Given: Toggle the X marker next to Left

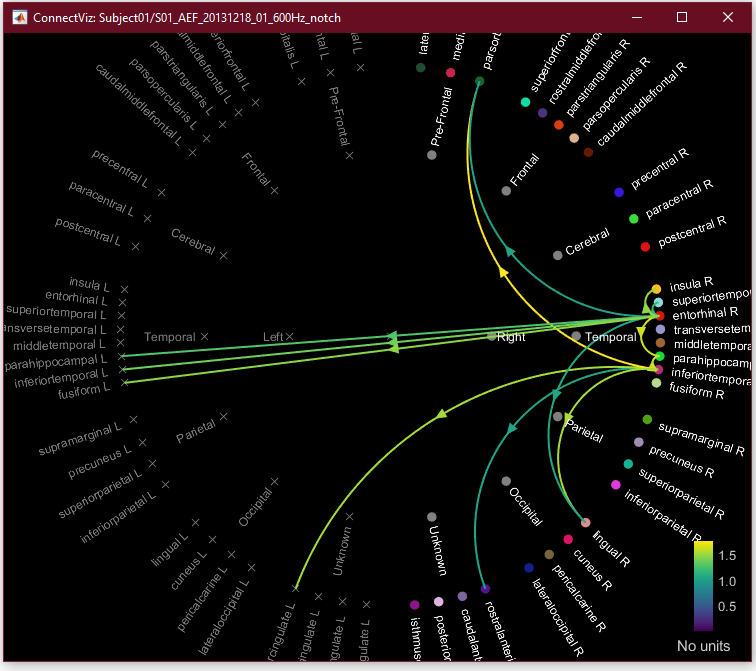Looking at the screenshot, I should coord(289,337).
